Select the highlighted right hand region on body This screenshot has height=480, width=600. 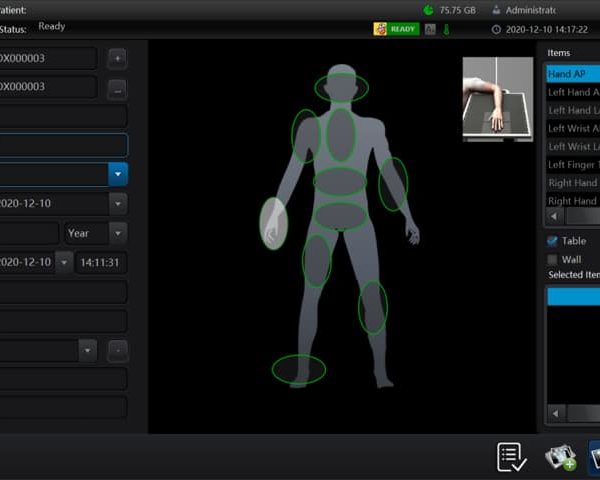(274, 222)
